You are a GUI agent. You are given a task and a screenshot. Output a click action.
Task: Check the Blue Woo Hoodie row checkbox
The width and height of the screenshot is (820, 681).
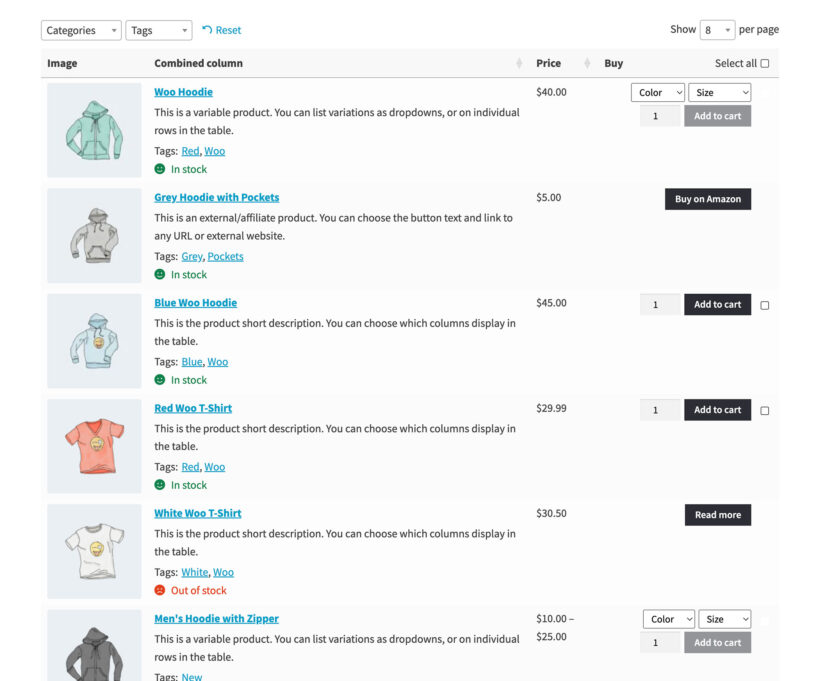coord(763,304)
